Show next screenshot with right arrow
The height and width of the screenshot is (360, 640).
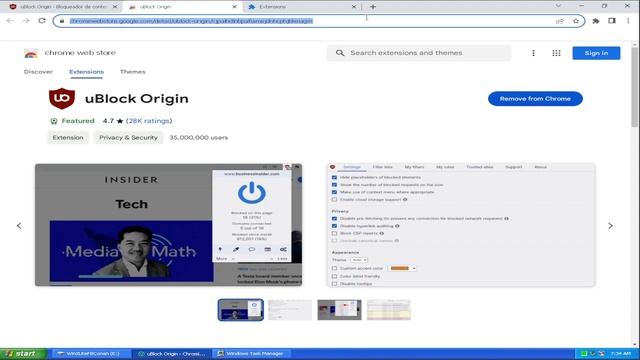[610, 226]
